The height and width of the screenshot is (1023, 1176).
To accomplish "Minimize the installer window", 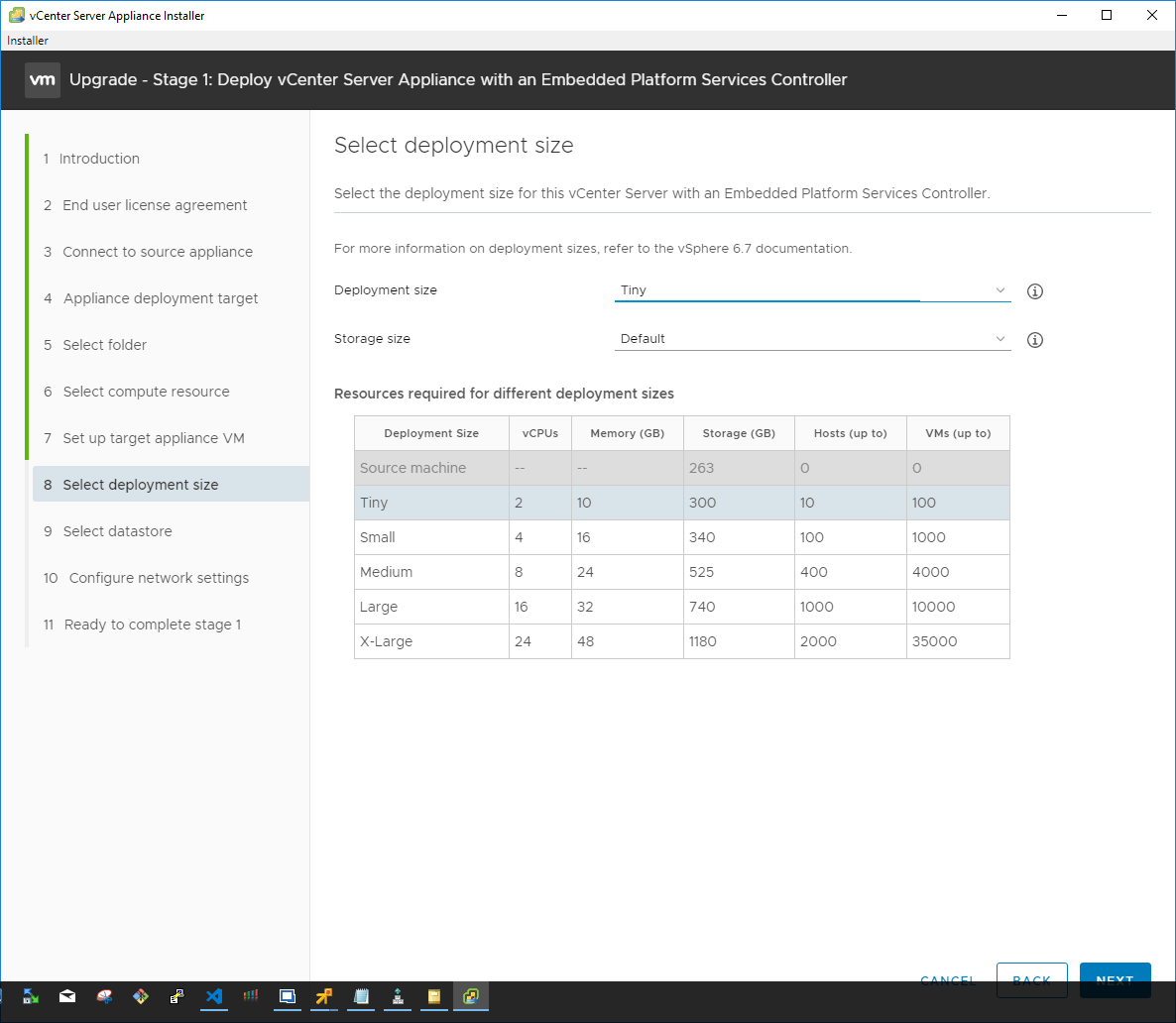I will point(1061,15).
